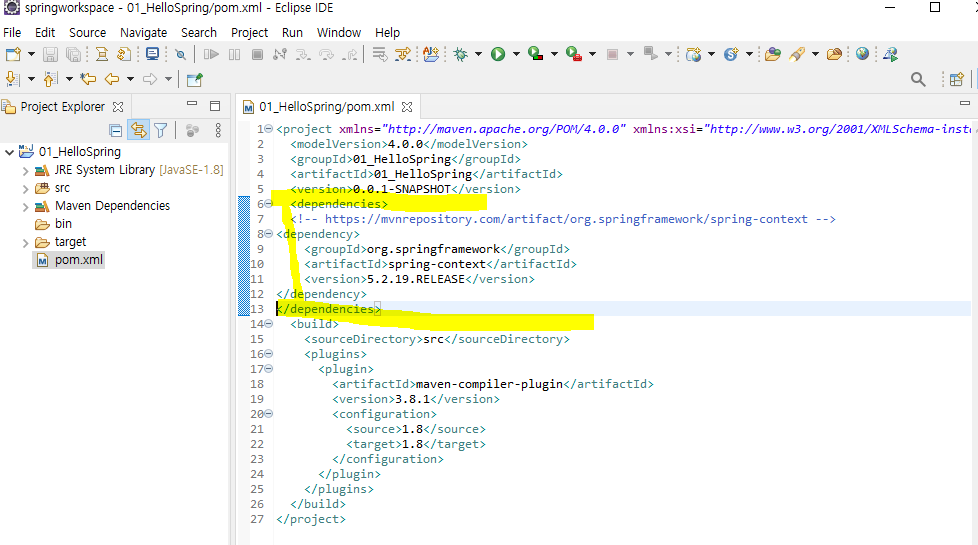Image resolution: width=978 pixels, height=545 pixels.
Task: Click the New Dynamic Web Project icon
Action: [694, 54]
